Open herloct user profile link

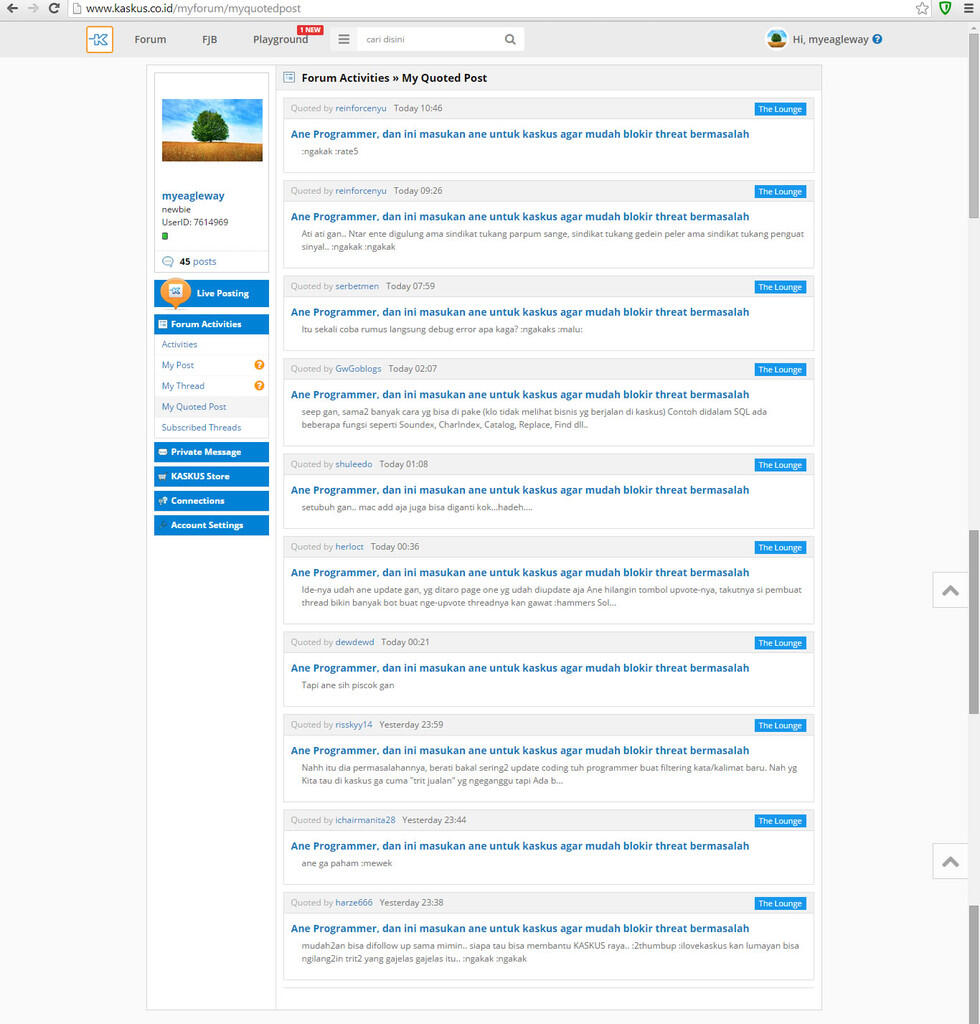(349, 547)
